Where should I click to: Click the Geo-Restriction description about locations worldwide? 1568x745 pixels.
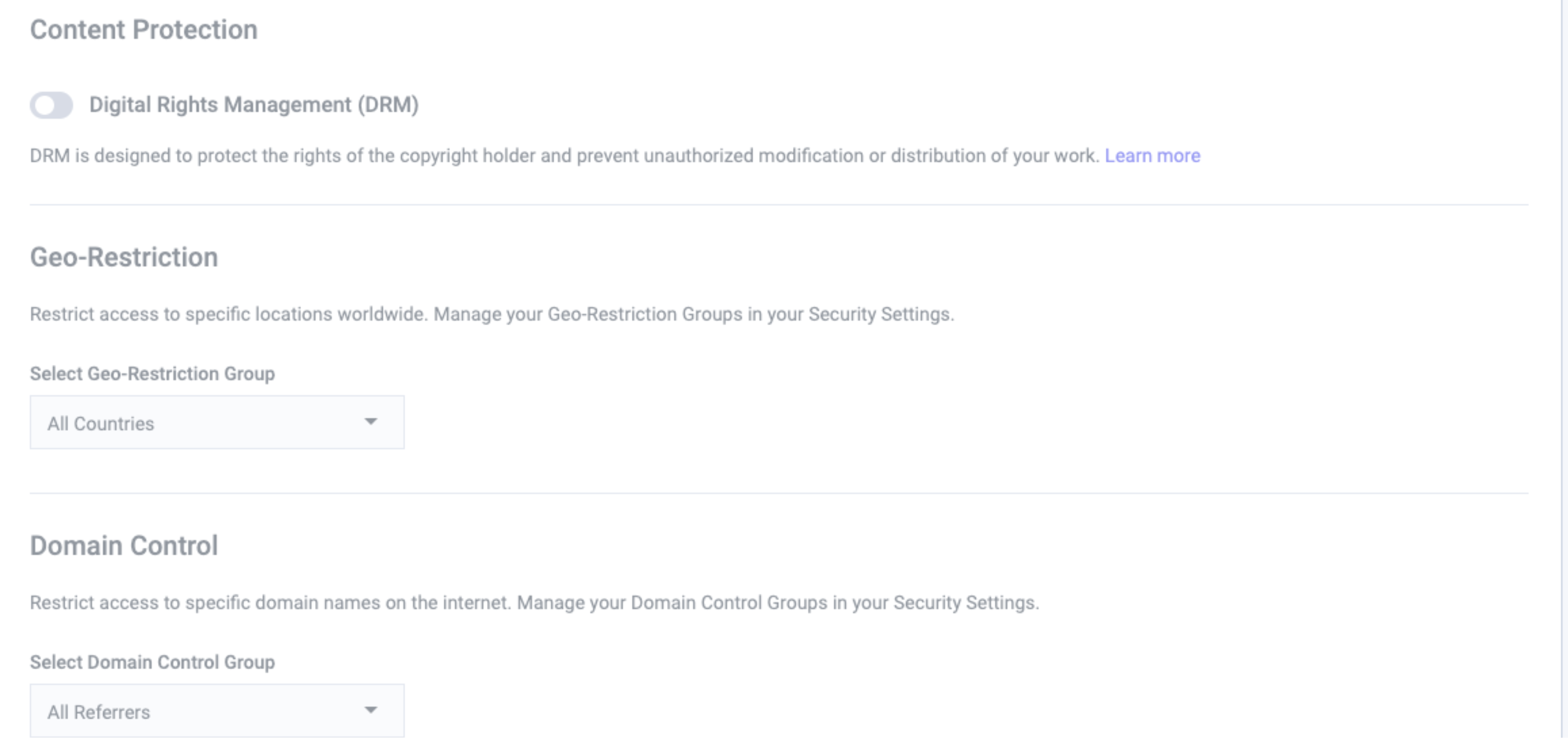492,314
